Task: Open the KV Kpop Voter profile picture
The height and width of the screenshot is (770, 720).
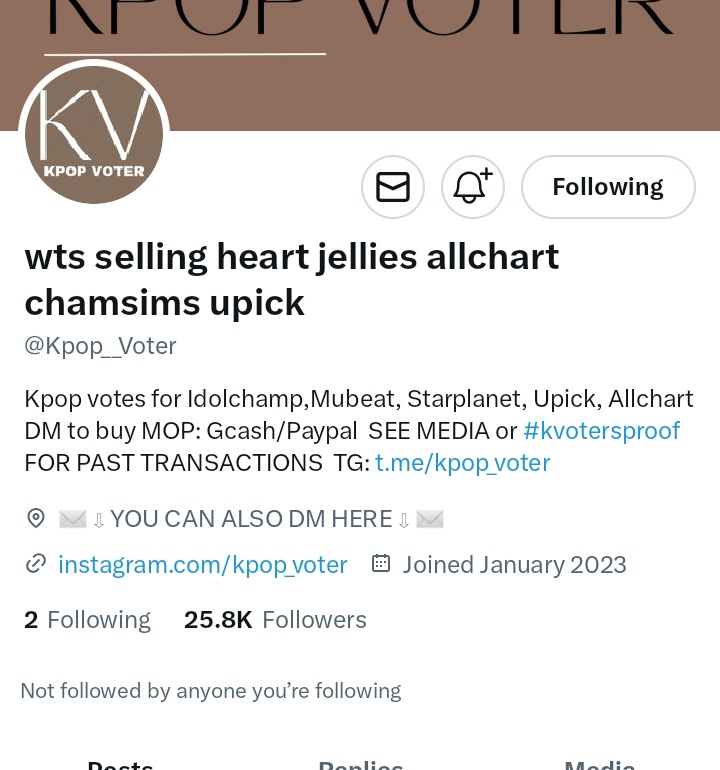Action: pyautogui.click(x=94, y=135)
